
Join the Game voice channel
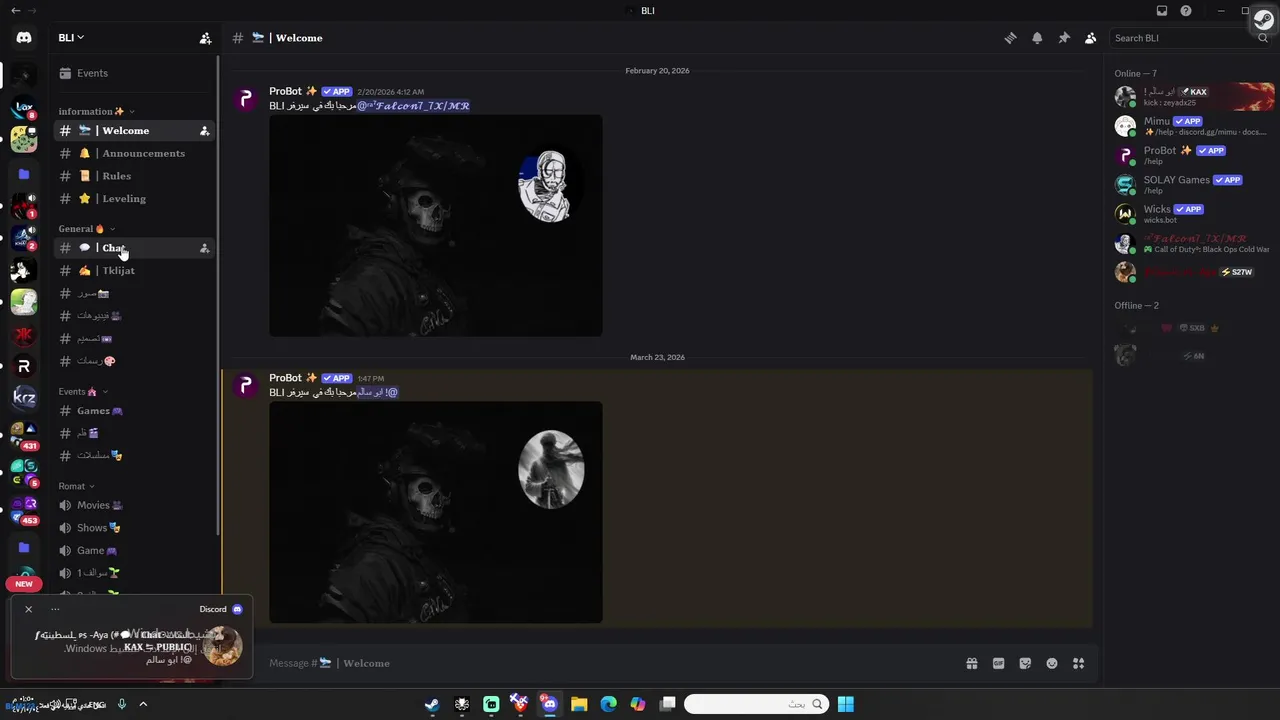coord(135,551)
